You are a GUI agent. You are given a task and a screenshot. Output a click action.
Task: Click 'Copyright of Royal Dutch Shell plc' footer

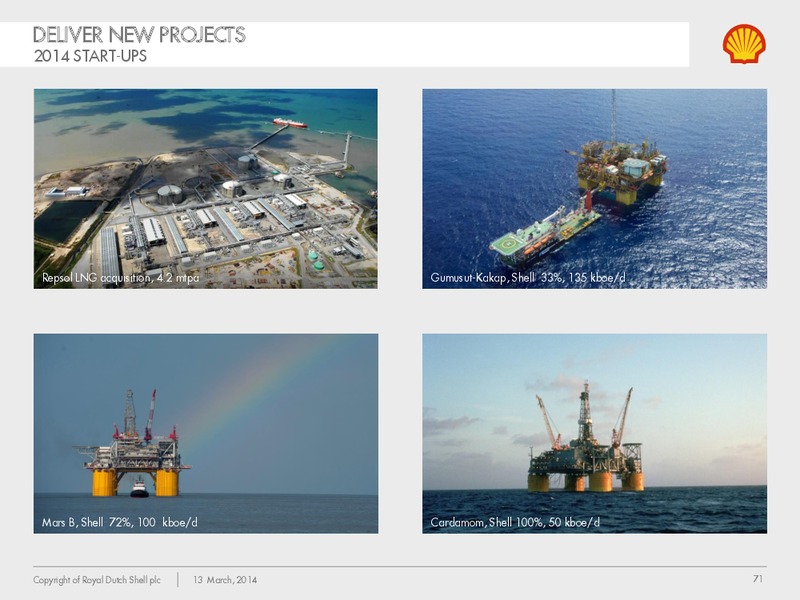click(x=97, y=580)
